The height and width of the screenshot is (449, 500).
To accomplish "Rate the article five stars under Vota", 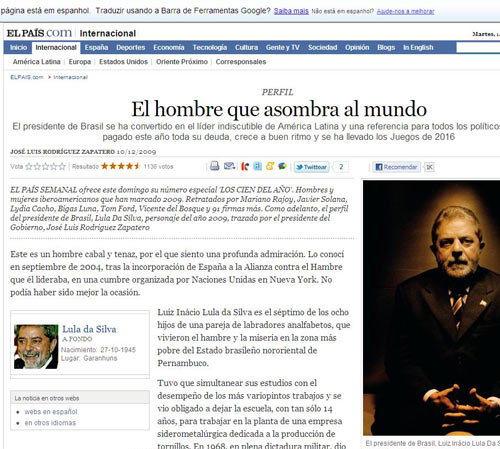I will 62,166.
